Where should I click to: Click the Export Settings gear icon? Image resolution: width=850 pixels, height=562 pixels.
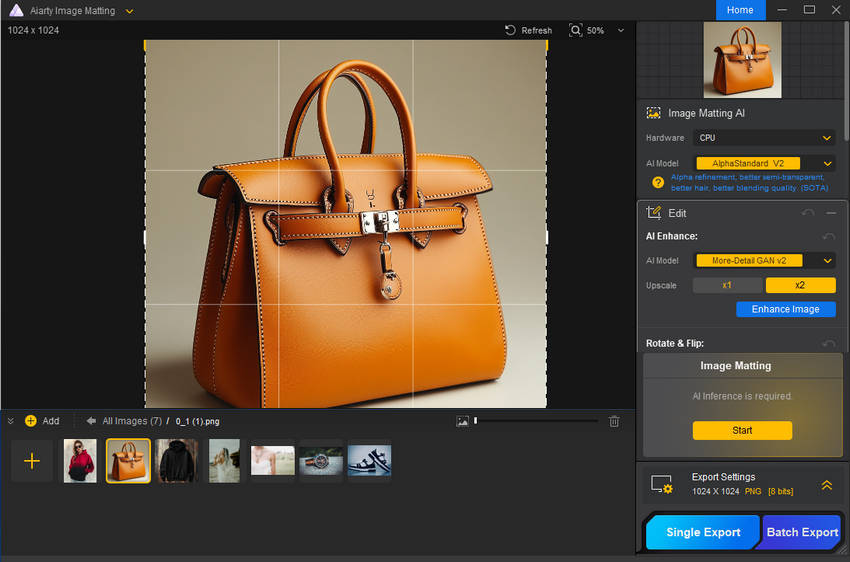(661, 484)
